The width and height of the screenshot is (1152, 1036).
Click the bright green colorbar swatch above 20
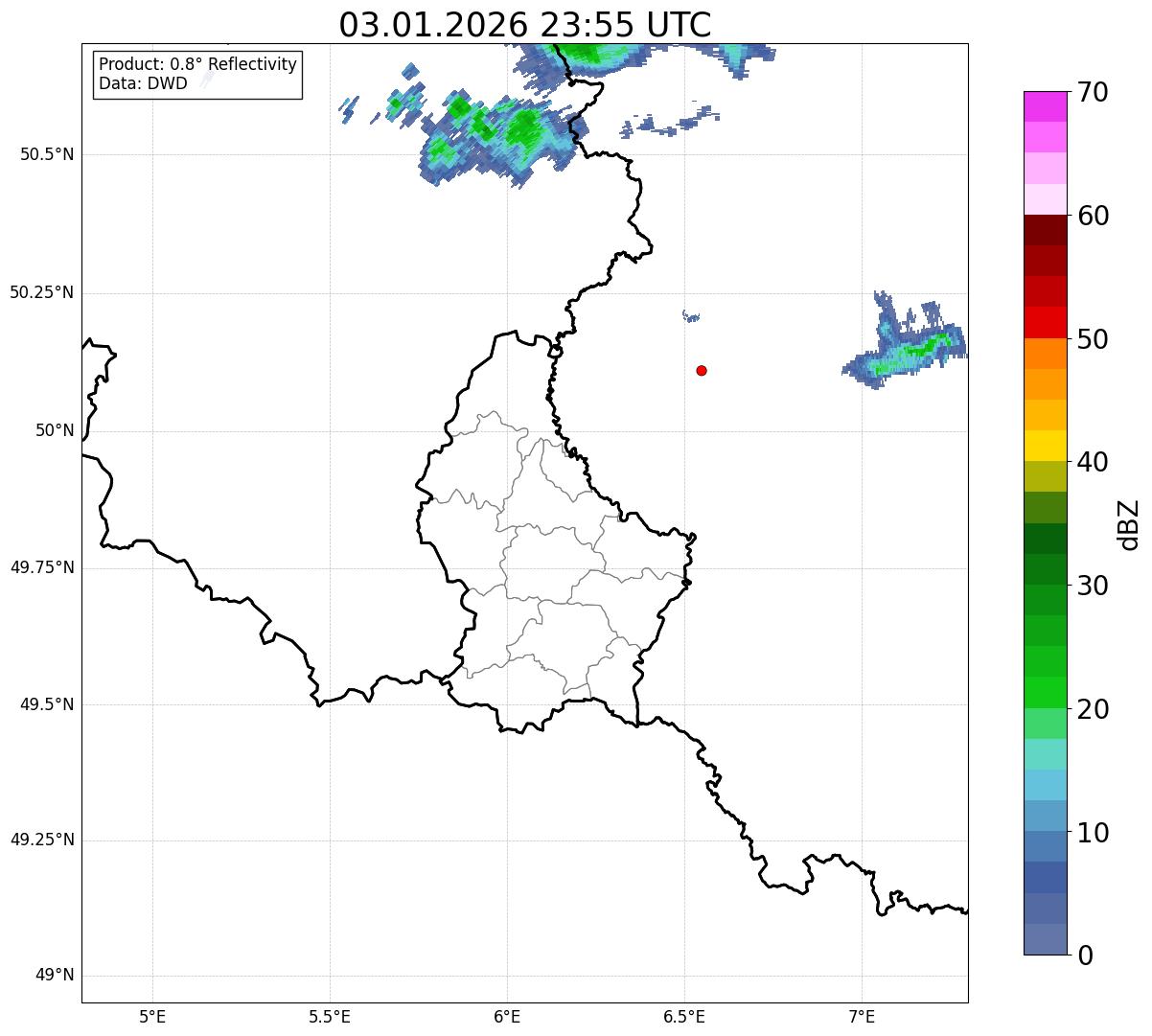click(x=1046, y=693)
